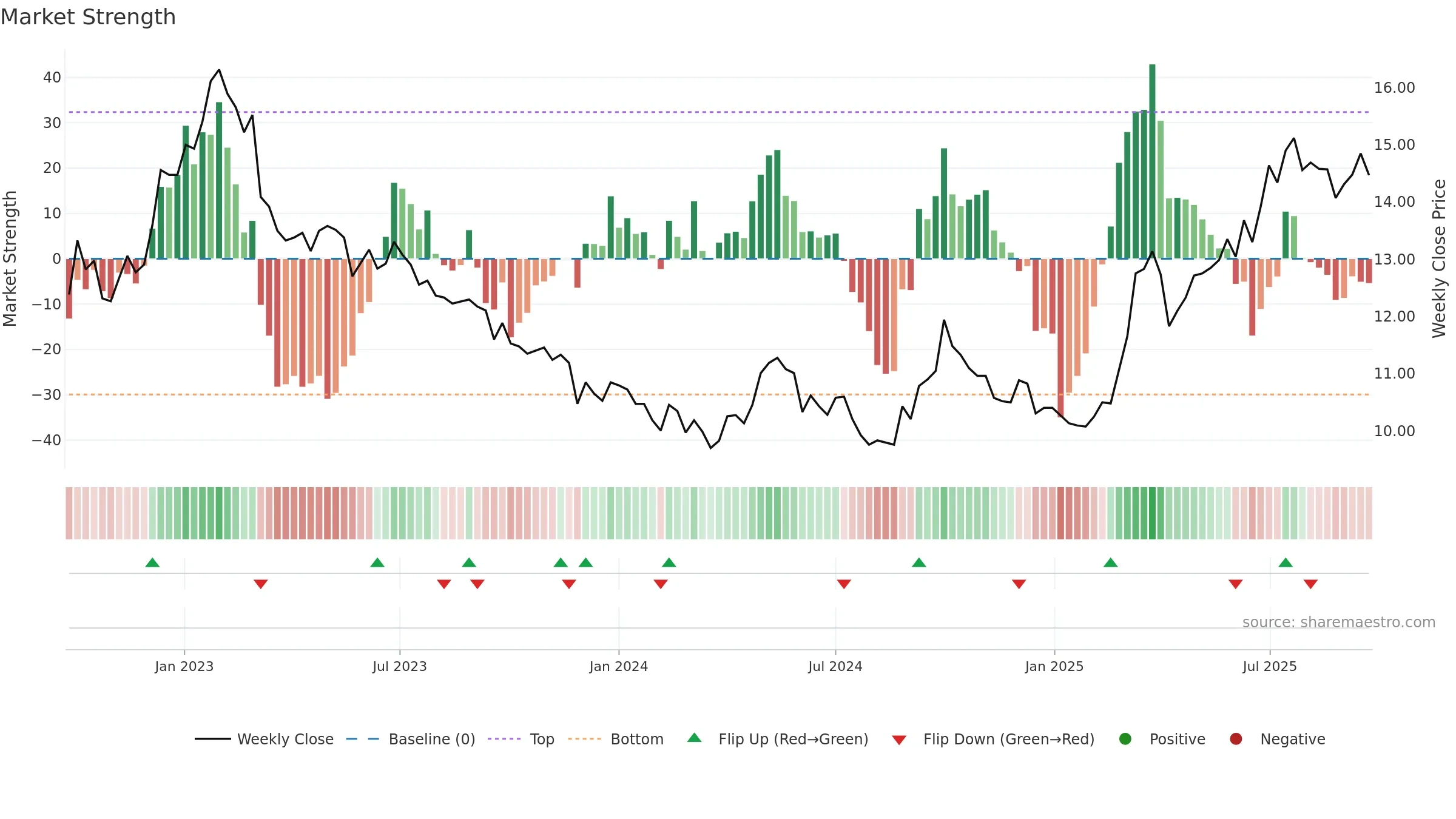Click the Flip Up (Red→Green) legend entry
The height and width of the screenshot is (819, 1456).
pos(778,739)
